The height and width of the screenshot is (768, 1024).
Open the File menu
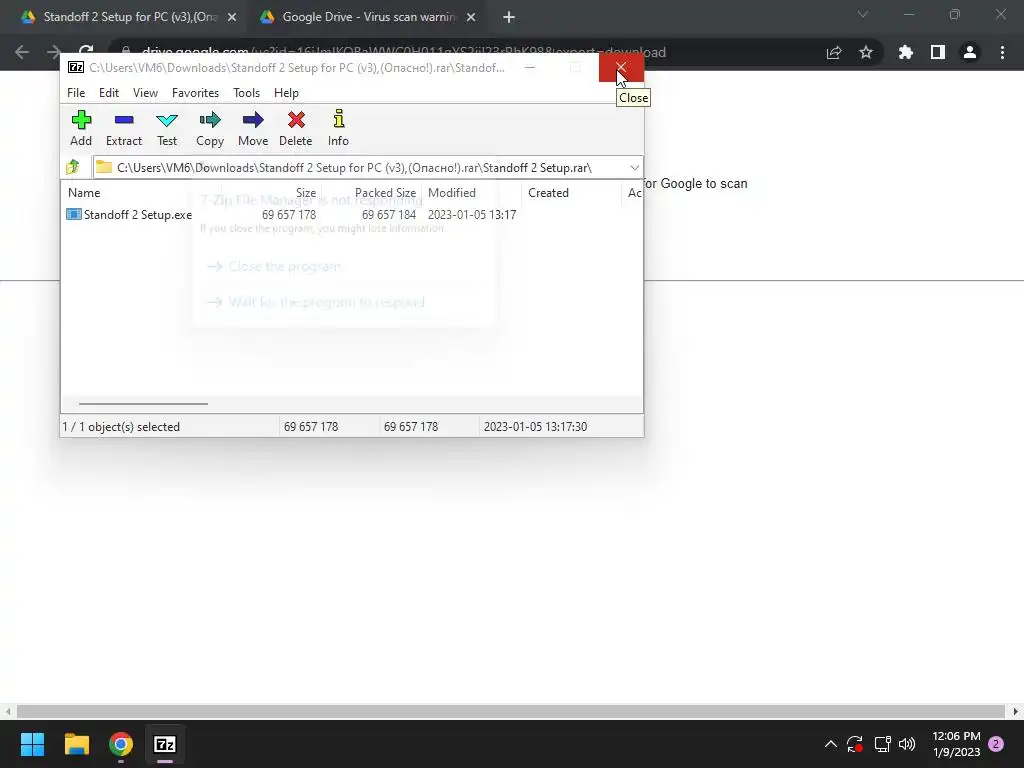click(76, 93)
